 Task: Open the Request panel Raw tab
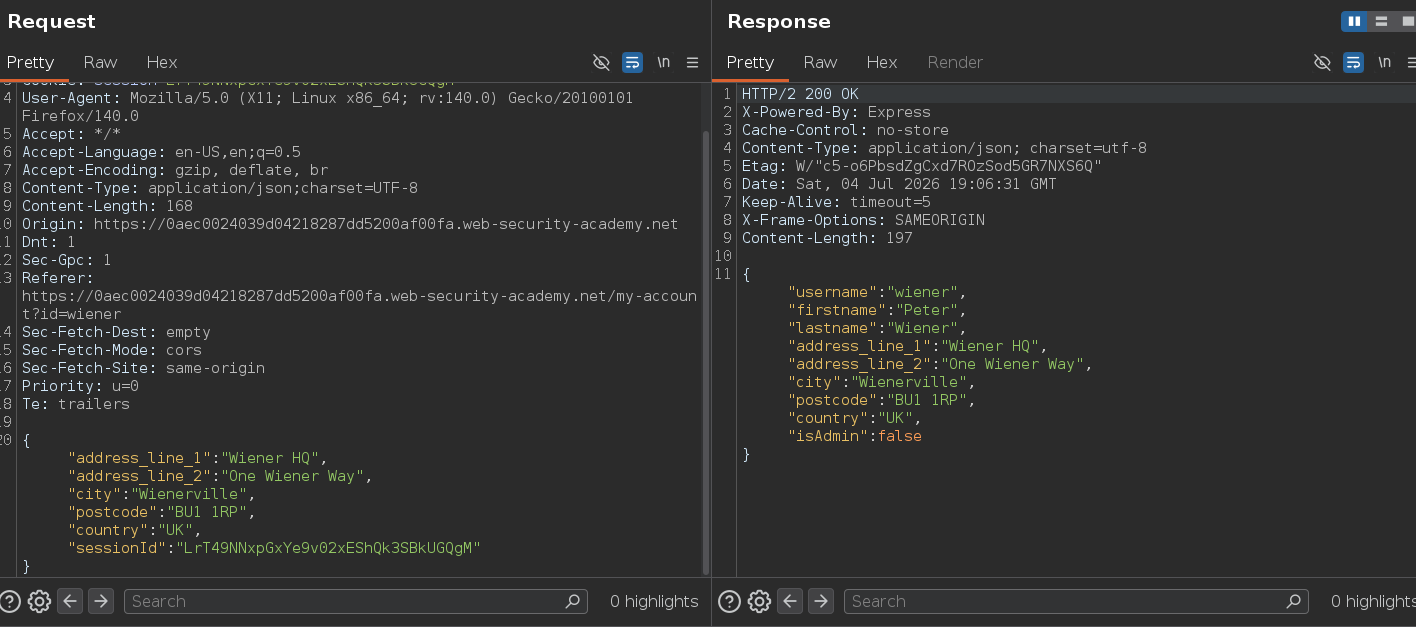[x=100, y=62]
